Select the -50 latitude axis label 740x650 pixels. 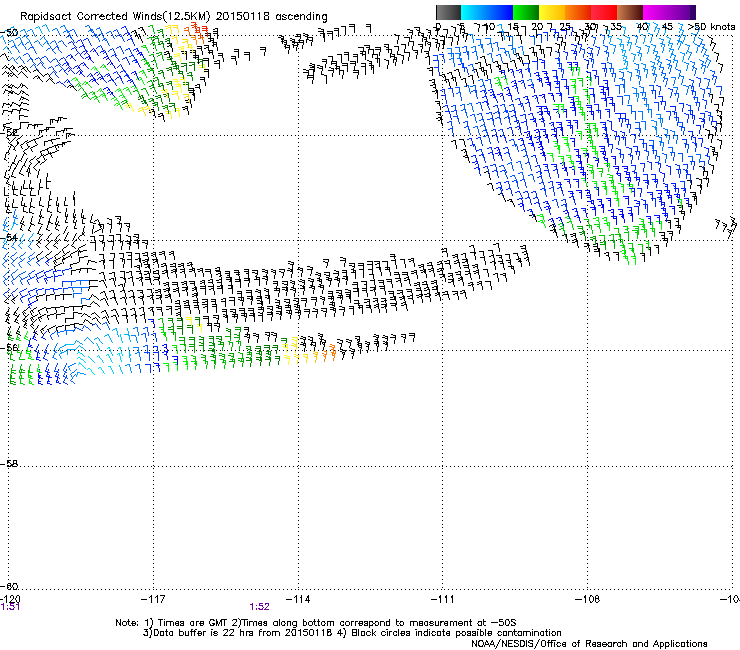(x=9, y=33)
